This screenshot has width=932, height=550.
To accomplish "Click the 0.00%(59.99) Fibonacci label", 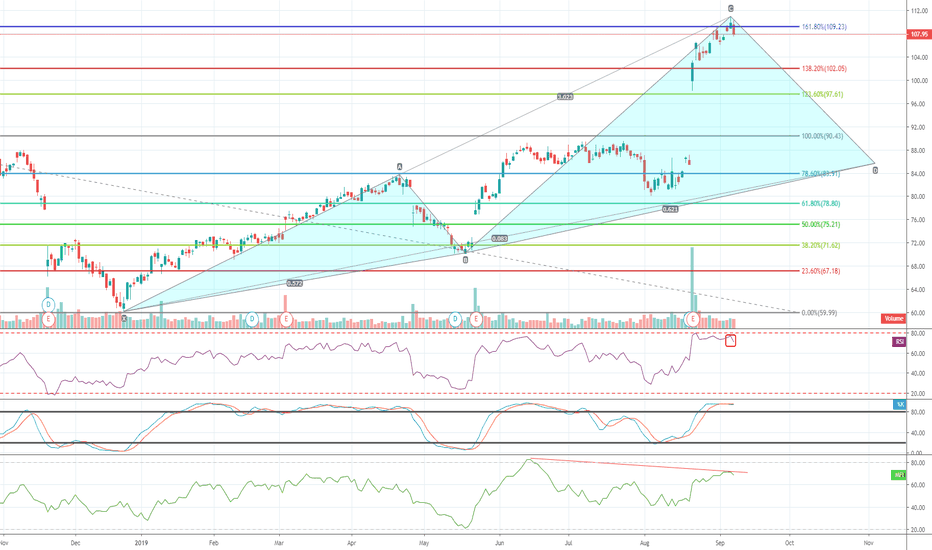I will pos(819,313).
